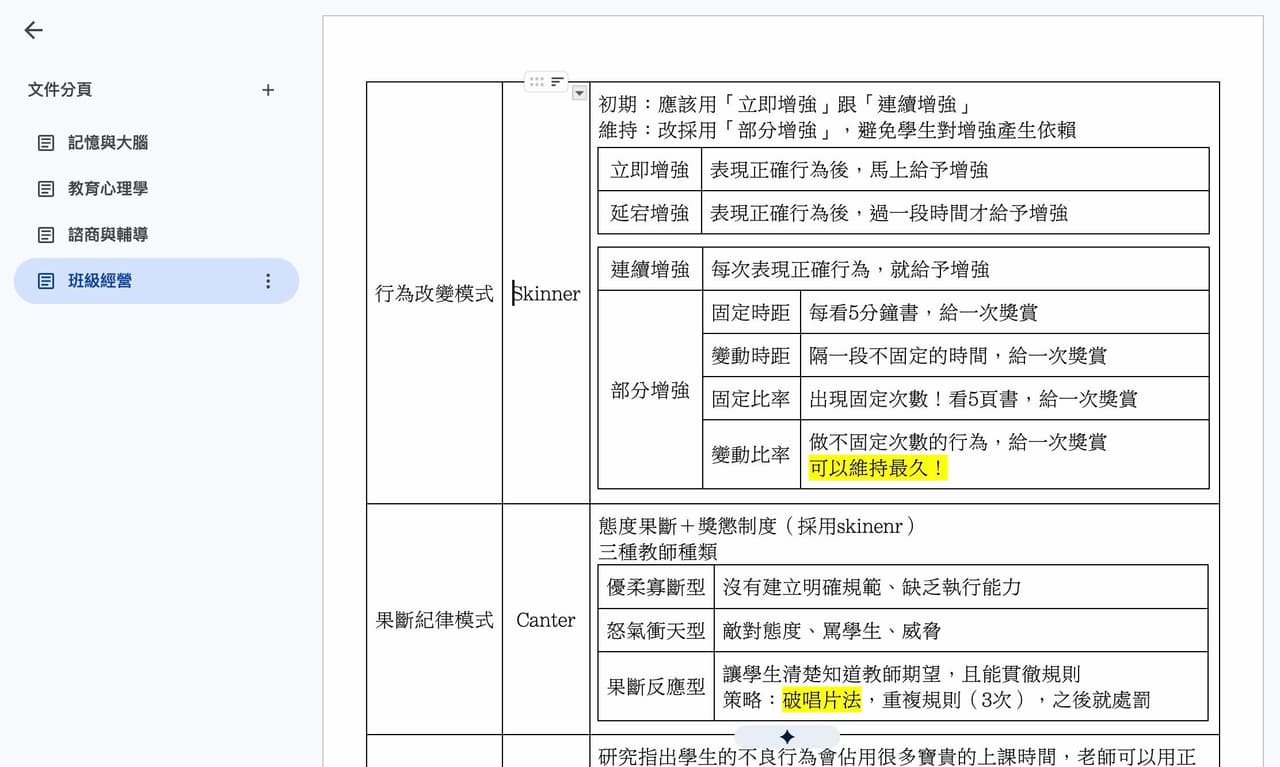Add a new document tab
The image size is (1280, 767).
pos(268,90)
